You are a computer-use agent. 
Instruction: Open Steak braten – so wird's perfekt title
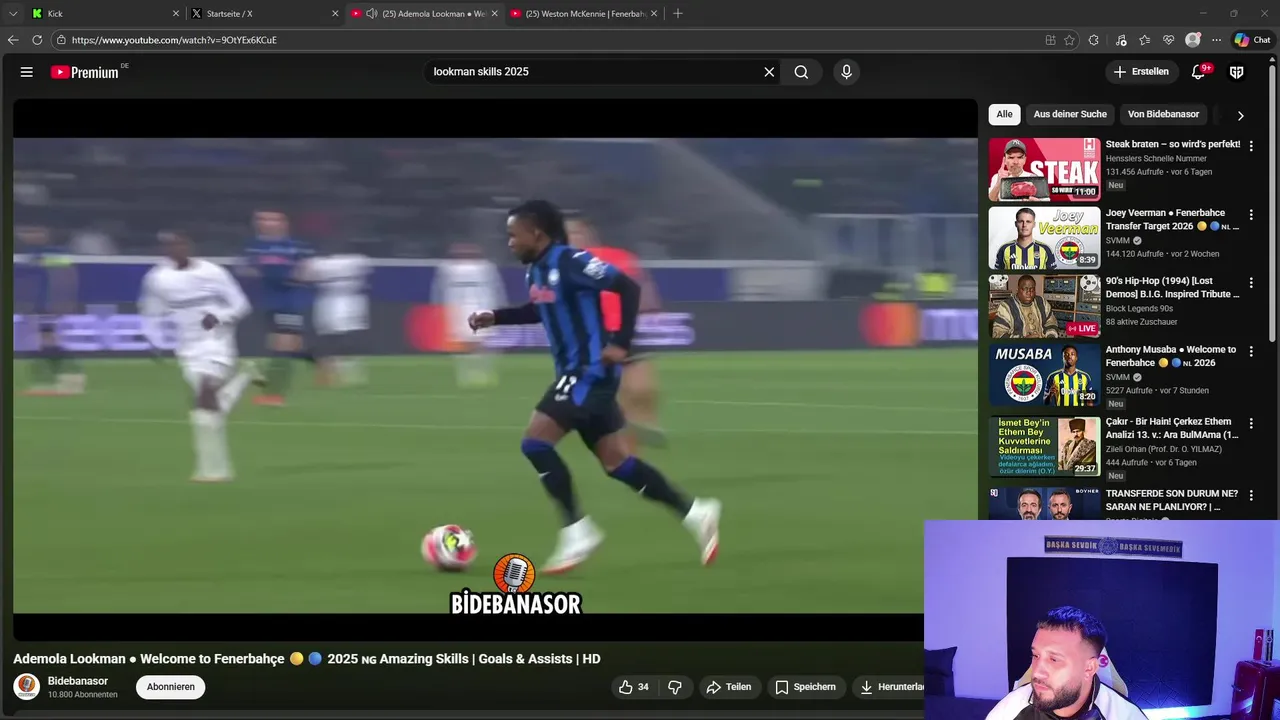tap(1172, 144)
